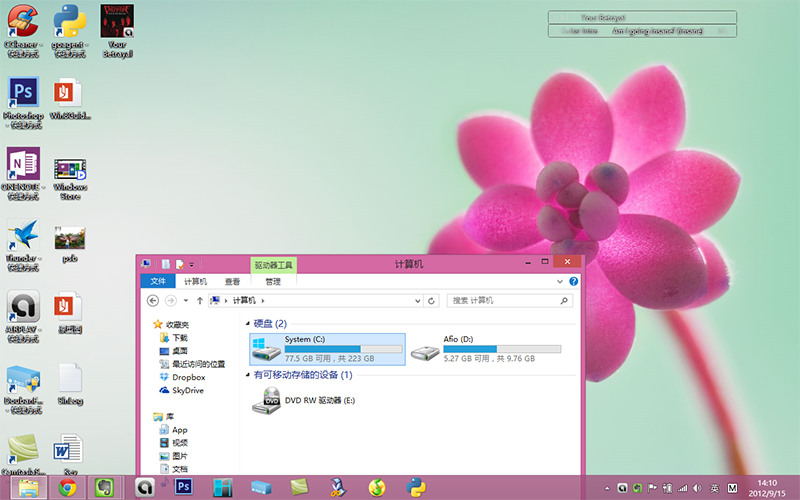800x500 pixels.
Task: Open 桌面 in the navigation pane
Action: [x=173, y=351]
